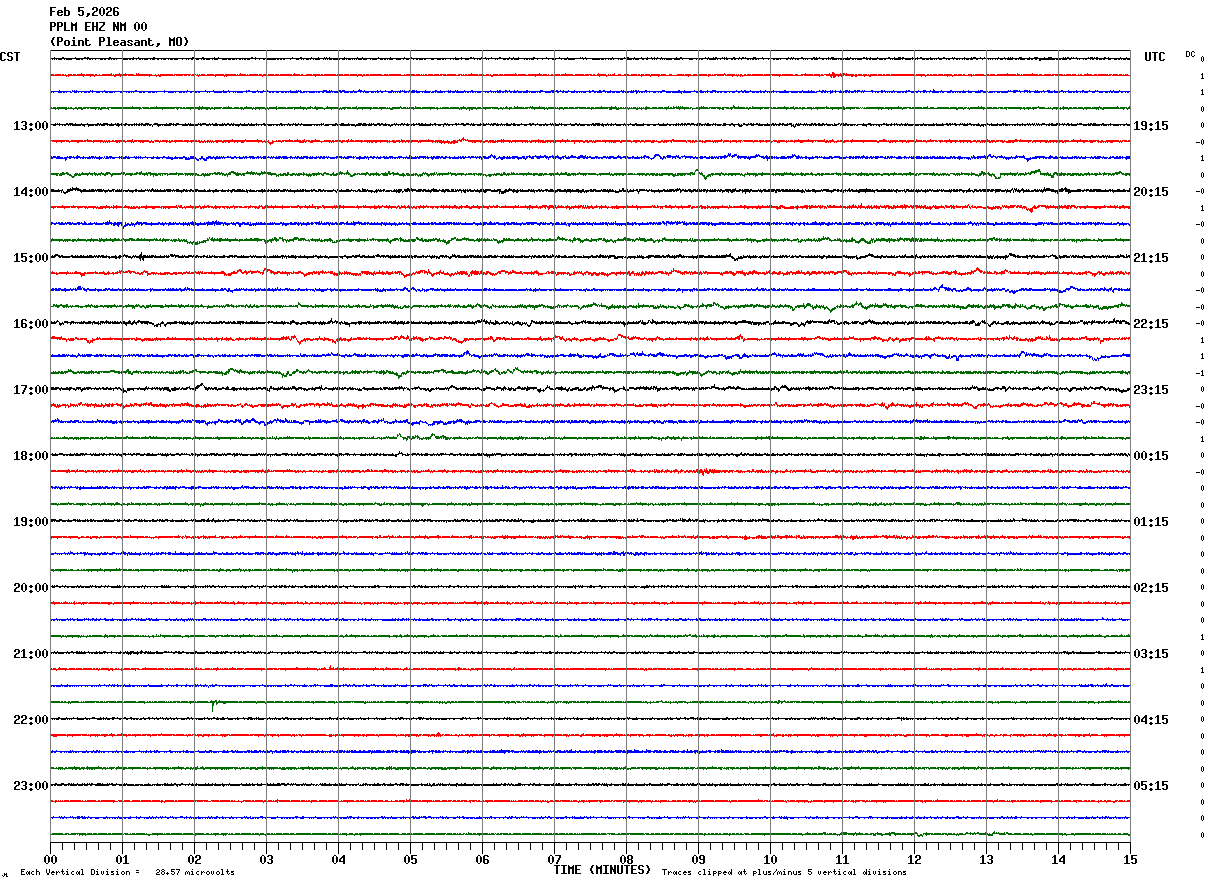Screen dimensions: 1210x886
Task: Click the '04:15' UTC time label
Action: point(1150,720)
